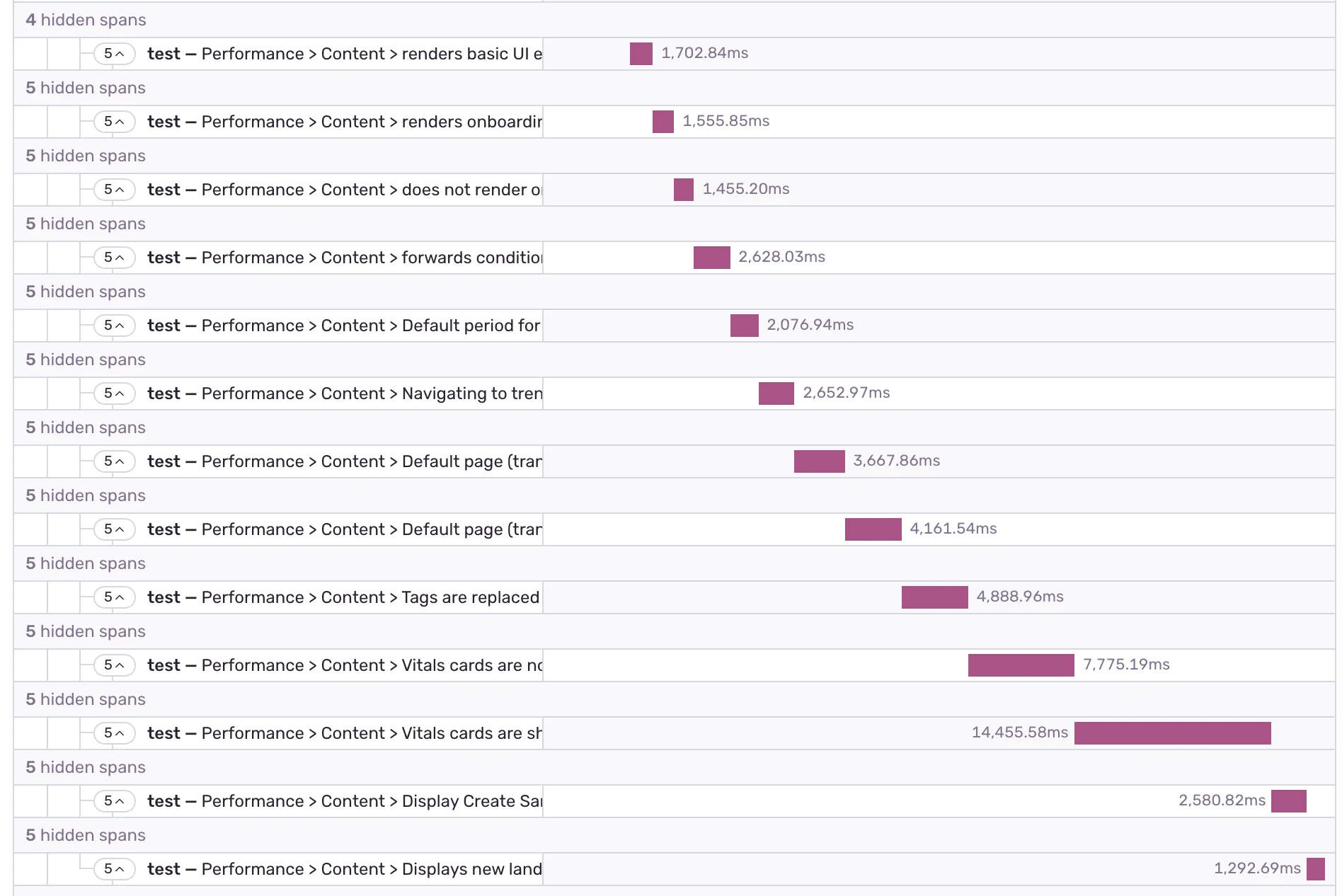Click the 7,775.19ms span bar
The image size is (1342, 896).
[1021, 665]
